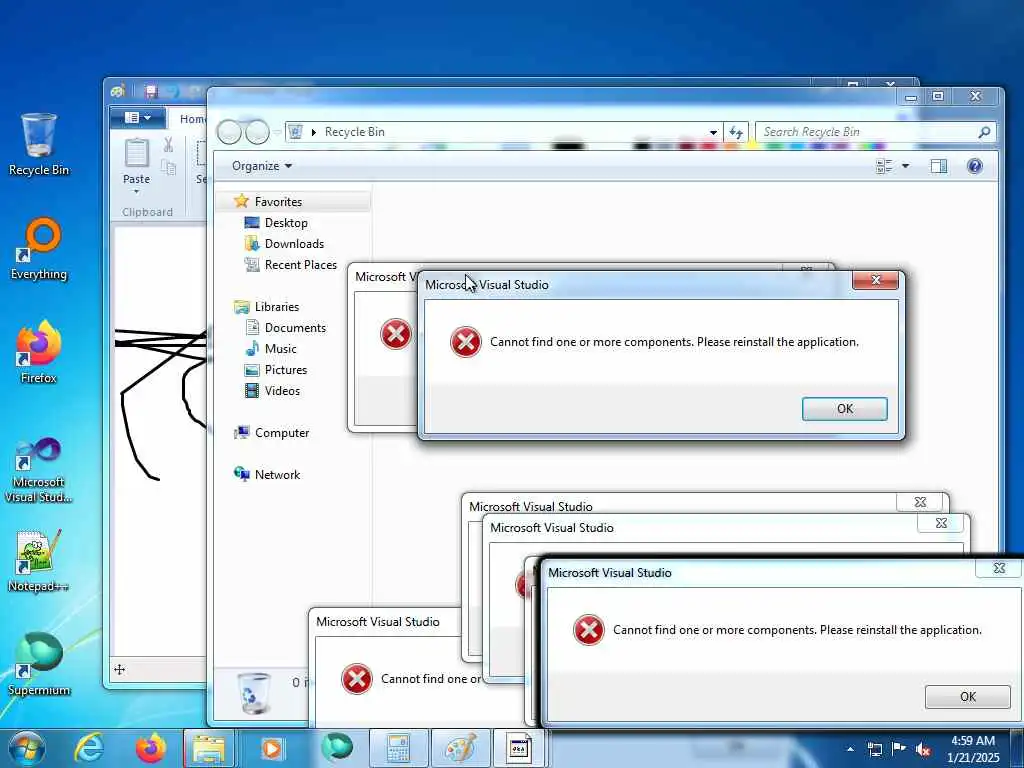Click the network icon in system tray
Viewport: 1024px width, 768px height.
pyautogui.click(x=874, y=749)
